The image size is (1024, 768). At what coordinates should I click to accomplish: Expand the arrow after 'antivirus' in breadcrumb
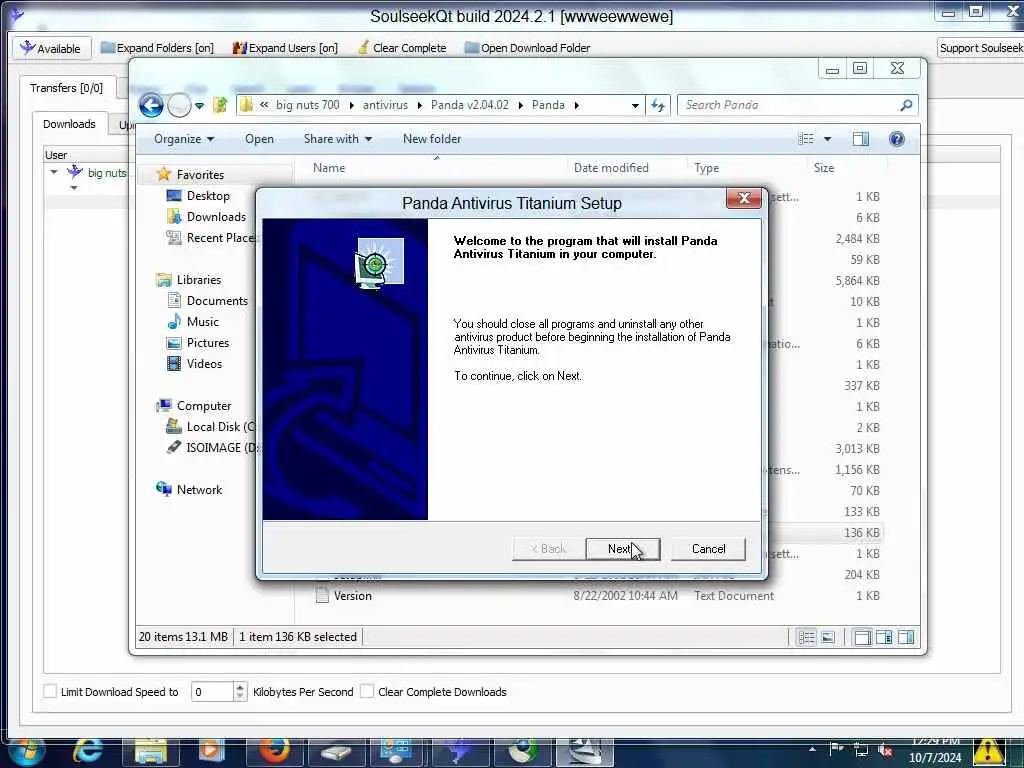[x=419, y=105]
